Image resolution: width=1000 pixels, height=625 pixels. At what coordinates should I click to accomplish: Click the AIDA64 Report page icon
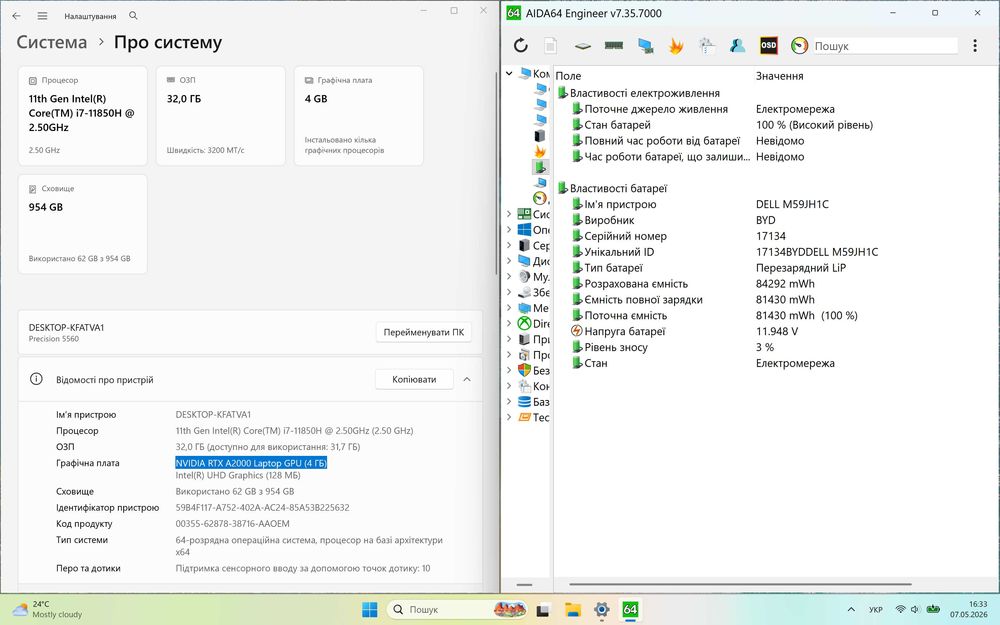pyautogui.click(x=550, y=45)
